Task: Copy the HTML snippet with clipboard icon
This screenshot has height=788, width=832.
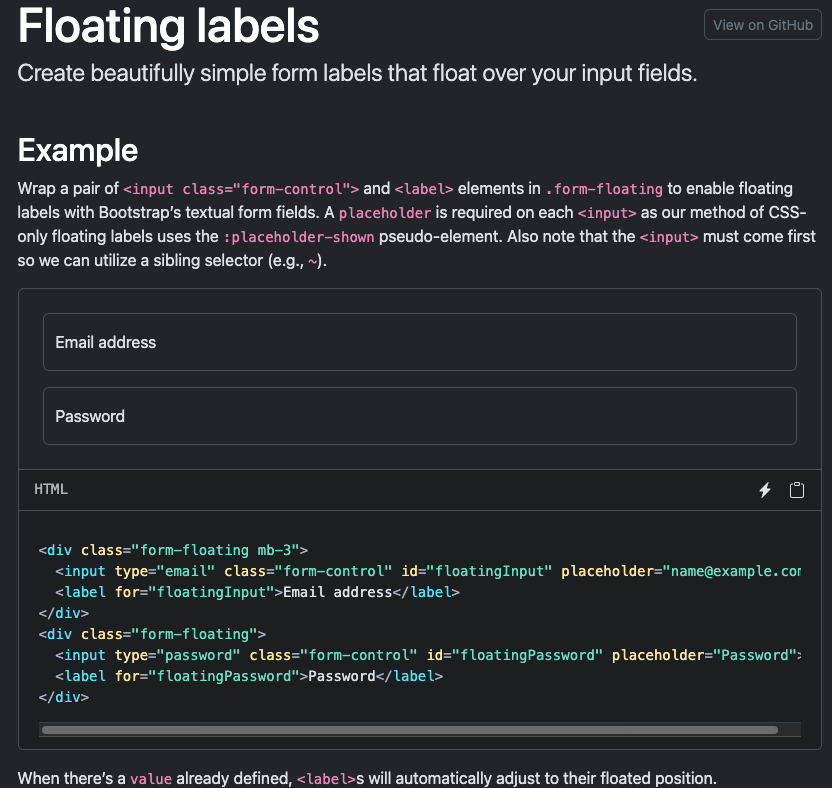Action: (x=796, y=490)
